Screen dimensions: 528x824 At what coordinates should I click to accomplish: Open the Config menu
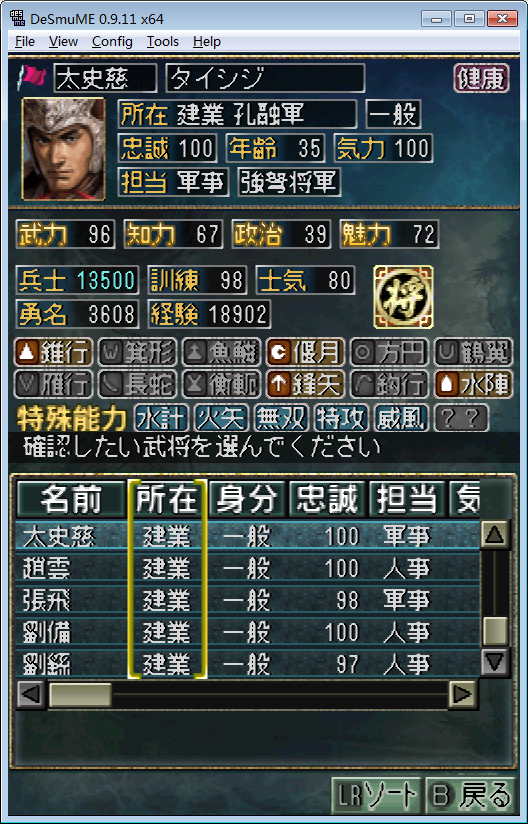pos(112,42)
